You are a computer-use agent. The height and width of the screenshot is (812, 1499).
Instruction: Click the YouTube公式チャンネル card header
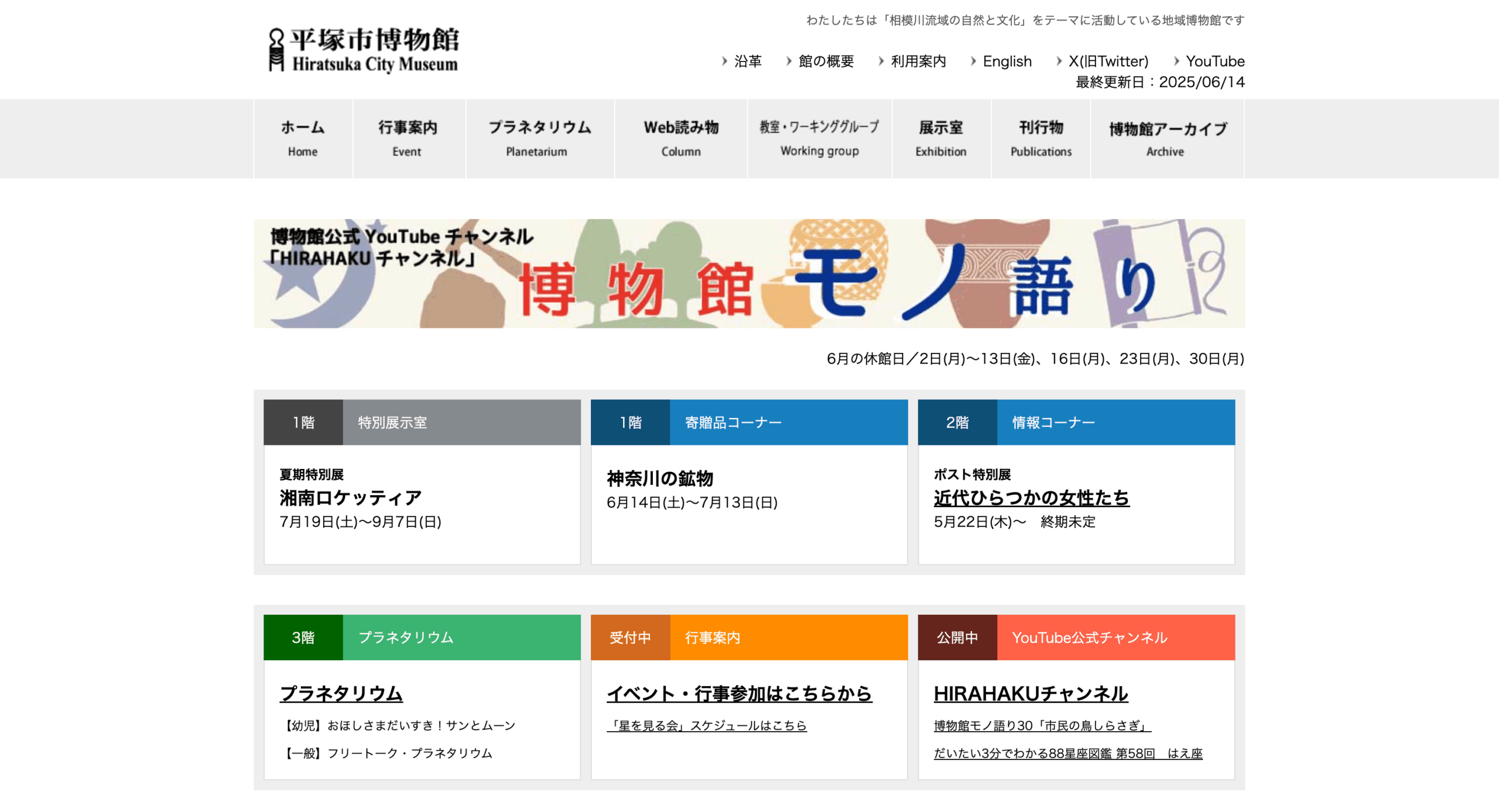coord(1076,637)
